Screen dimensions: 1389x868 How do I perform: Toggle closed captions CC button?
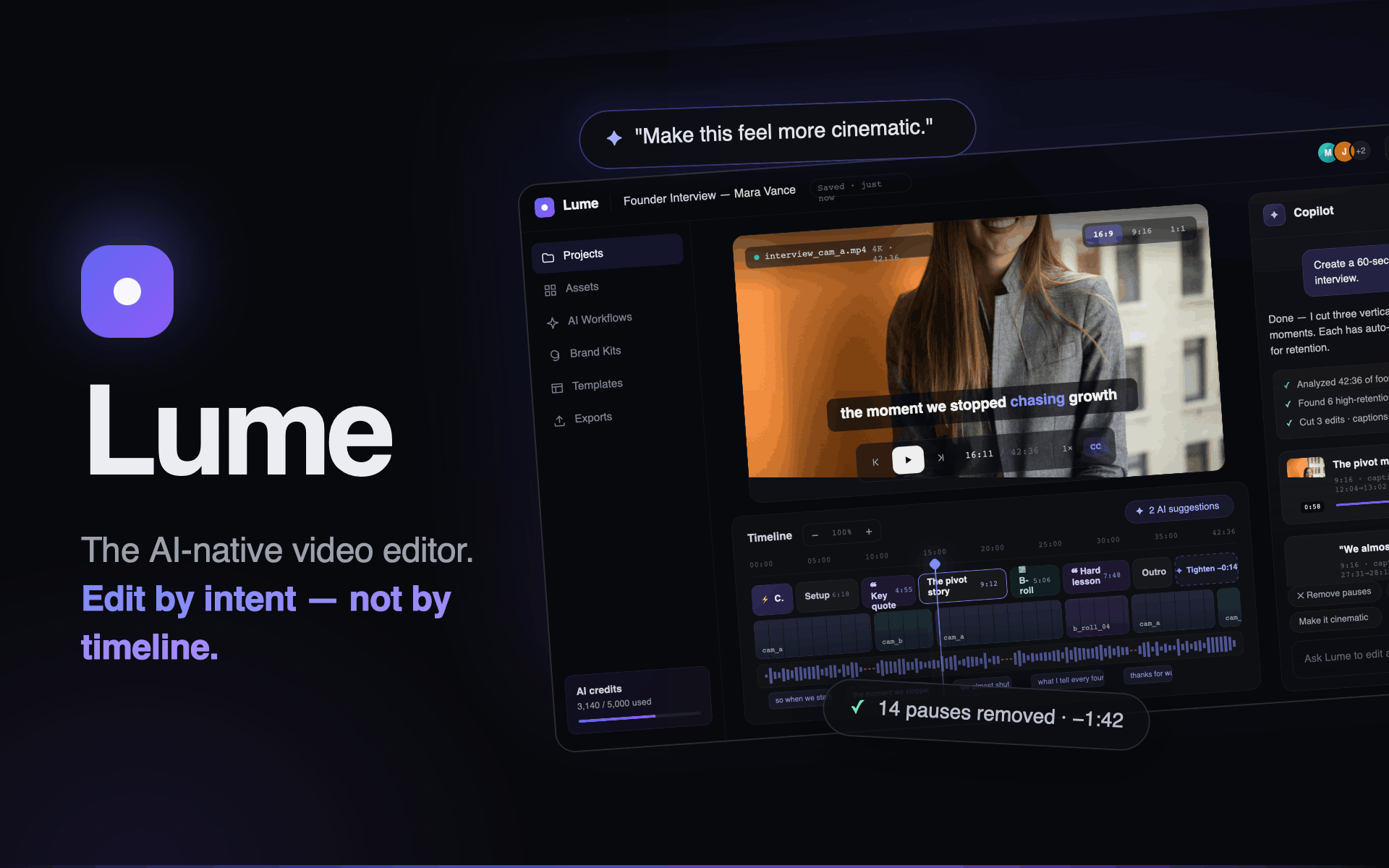tap(1095, 447)
